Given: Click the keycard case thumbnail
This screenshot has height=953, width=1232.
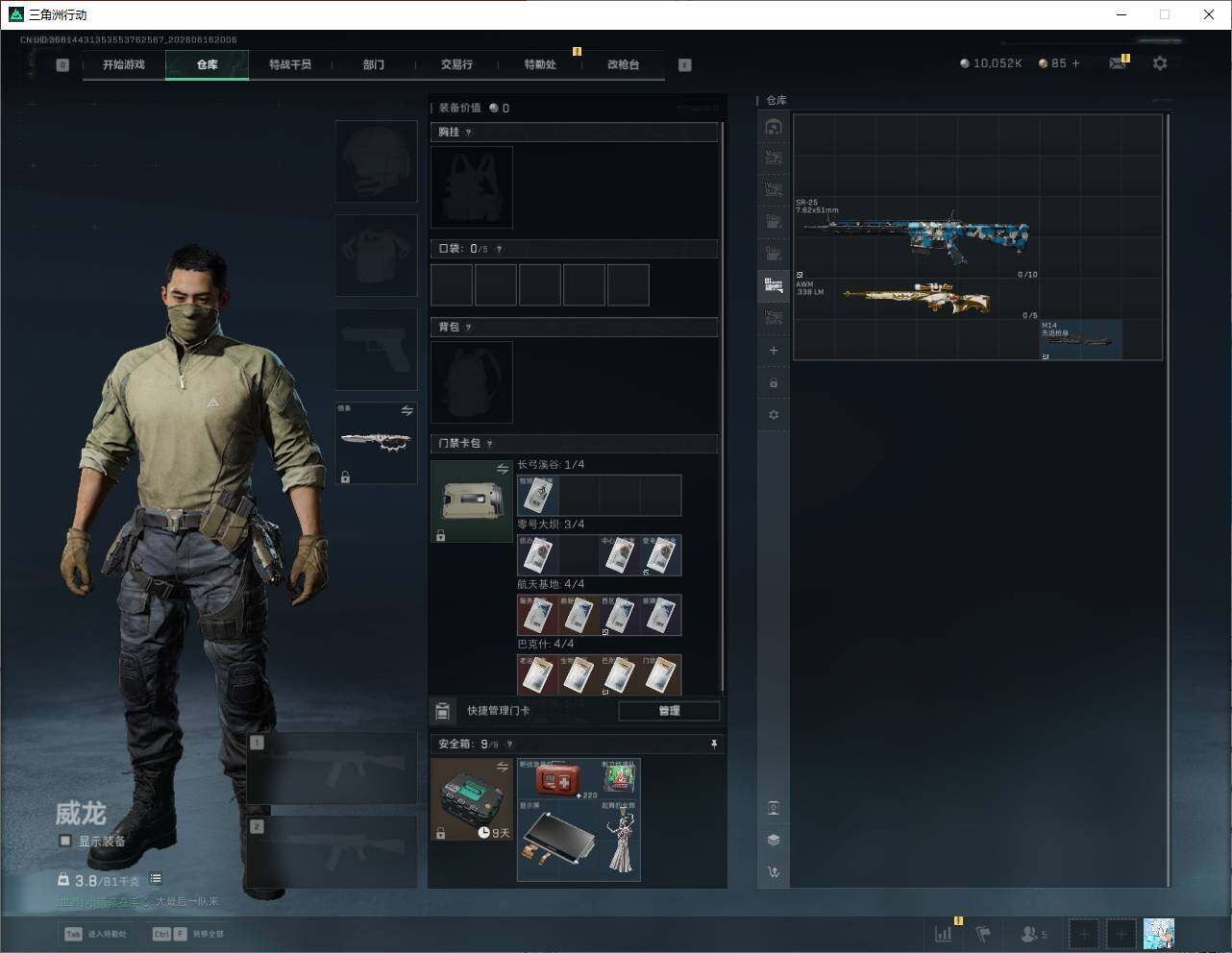Looking at the screenshot, I should pos(472,501).
